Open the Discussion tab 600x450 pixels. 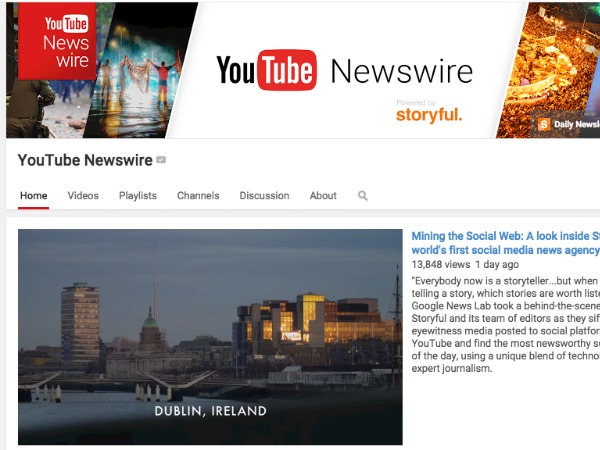(x=264, y=196)
